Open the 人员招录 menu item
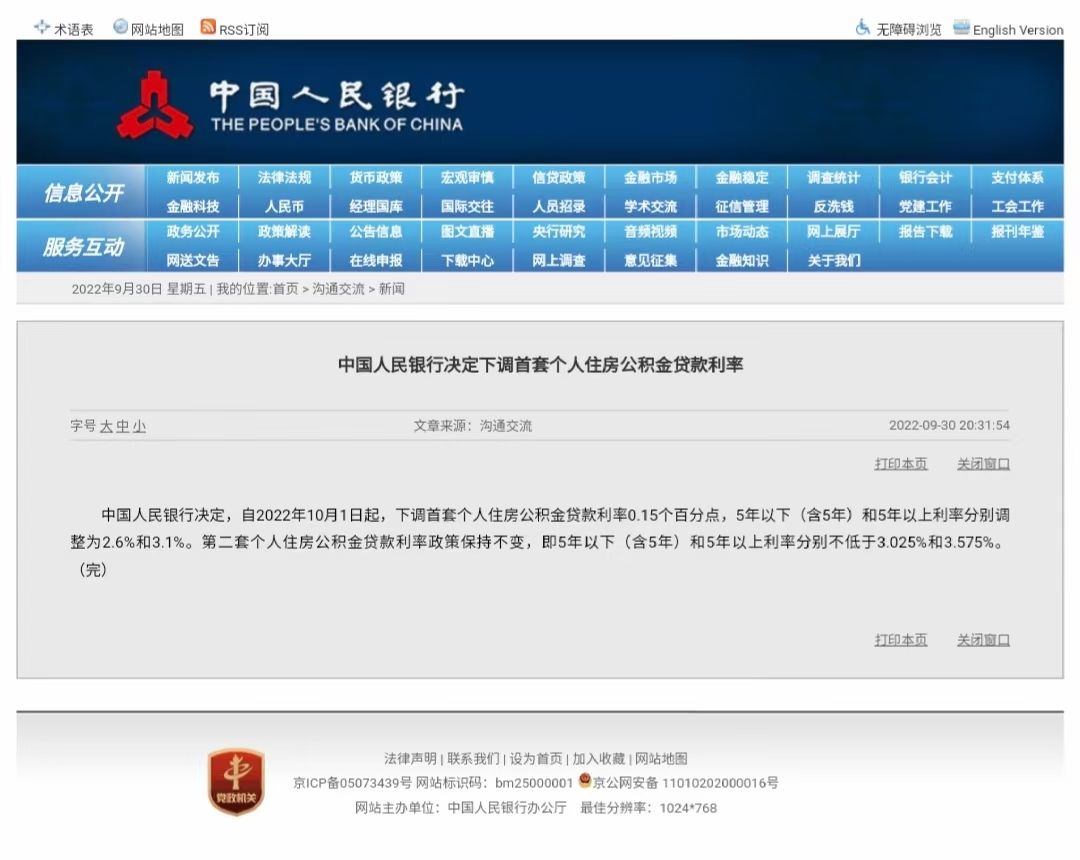 pyautogui.click(x=559, y=207)
